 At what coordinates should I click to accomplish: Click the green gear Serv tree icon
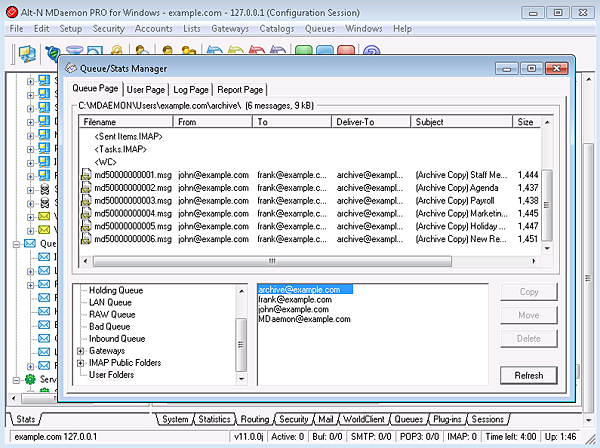pyautogui.click(x=30, y=379)
